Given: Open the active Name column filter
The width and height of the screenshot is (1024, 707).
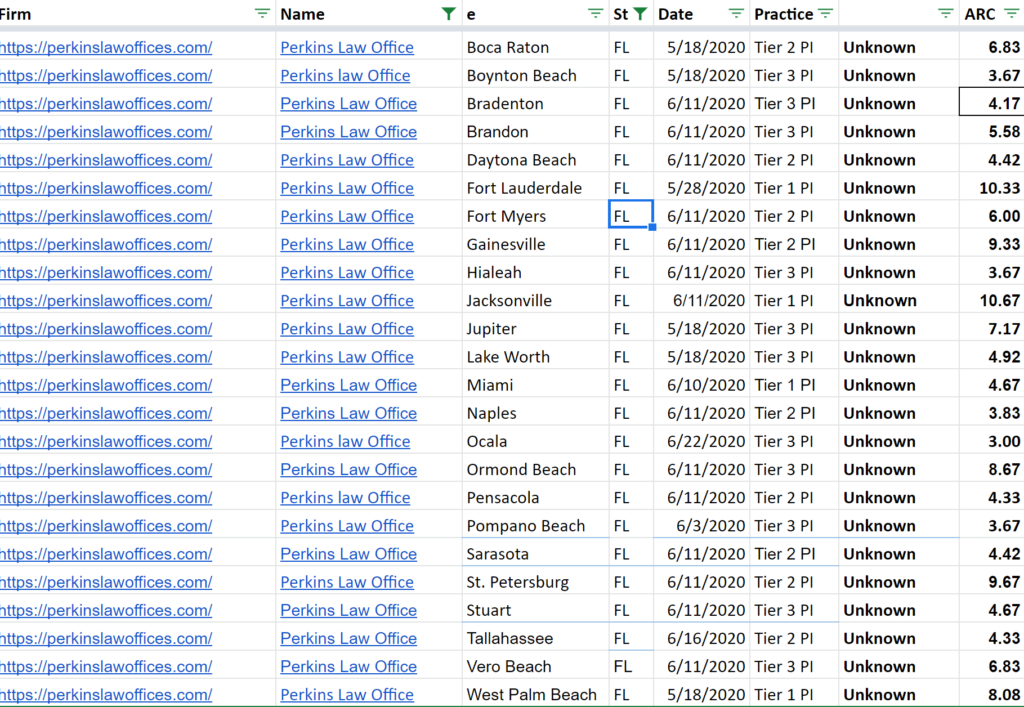Looking at the screenshot, I should click(448, 14).
